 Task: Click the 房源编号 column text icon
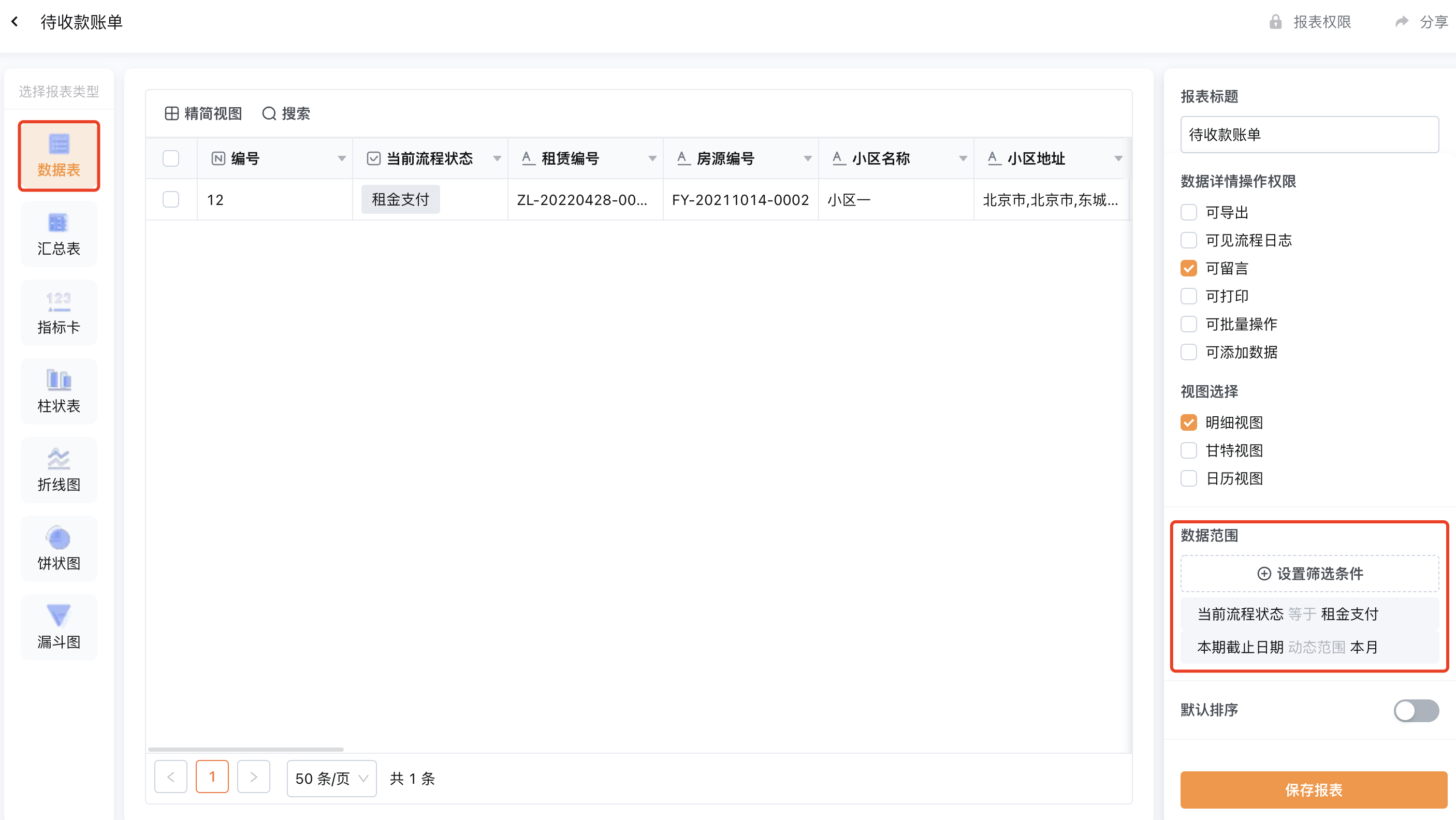(x=683, y=159)
